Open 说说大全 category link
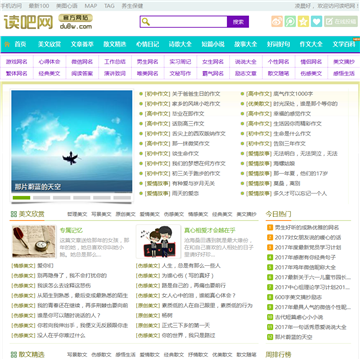This screenshot has width=360, height=360. click(x=246, y=62)
